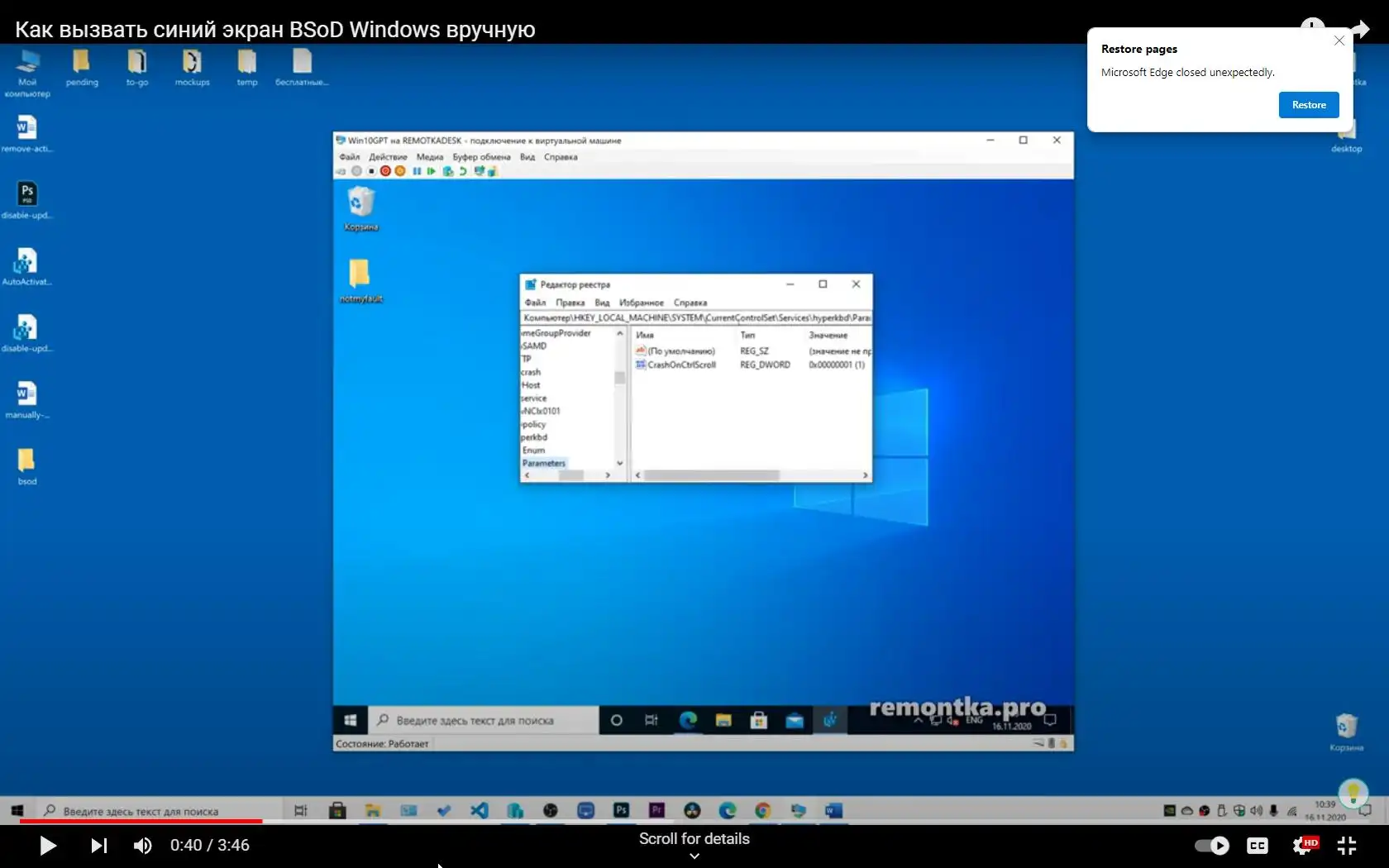Open video player settings gear
Screen dimensions: 1389x868
coord(1303,846)
